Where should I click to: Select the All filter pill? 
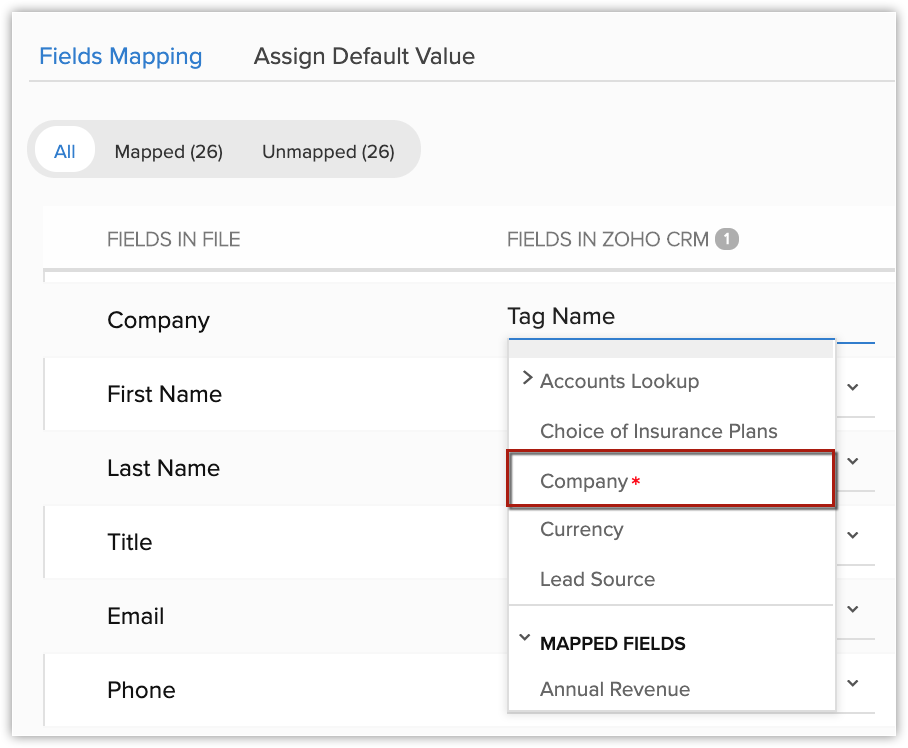(65, 151)
